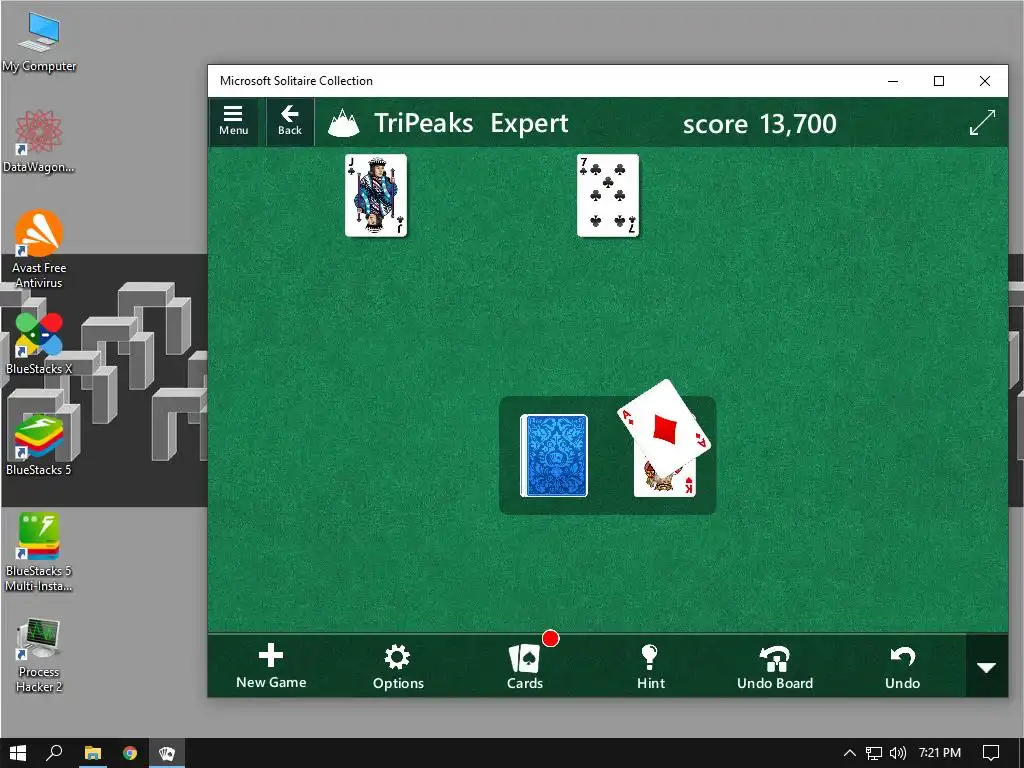Go Back using the arrow button
The image size is (1024, 768).
point(289,121)
